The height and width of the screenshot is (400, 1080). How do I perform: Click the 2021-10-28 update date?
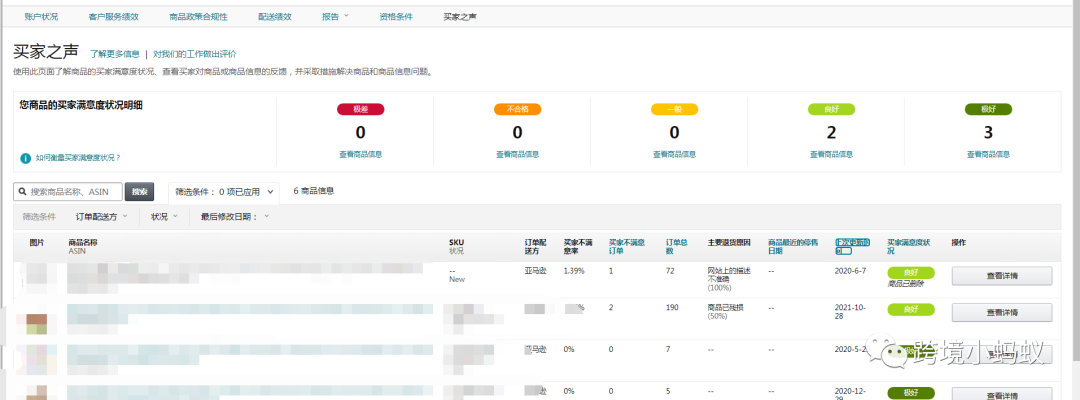(x=851, y=311)
